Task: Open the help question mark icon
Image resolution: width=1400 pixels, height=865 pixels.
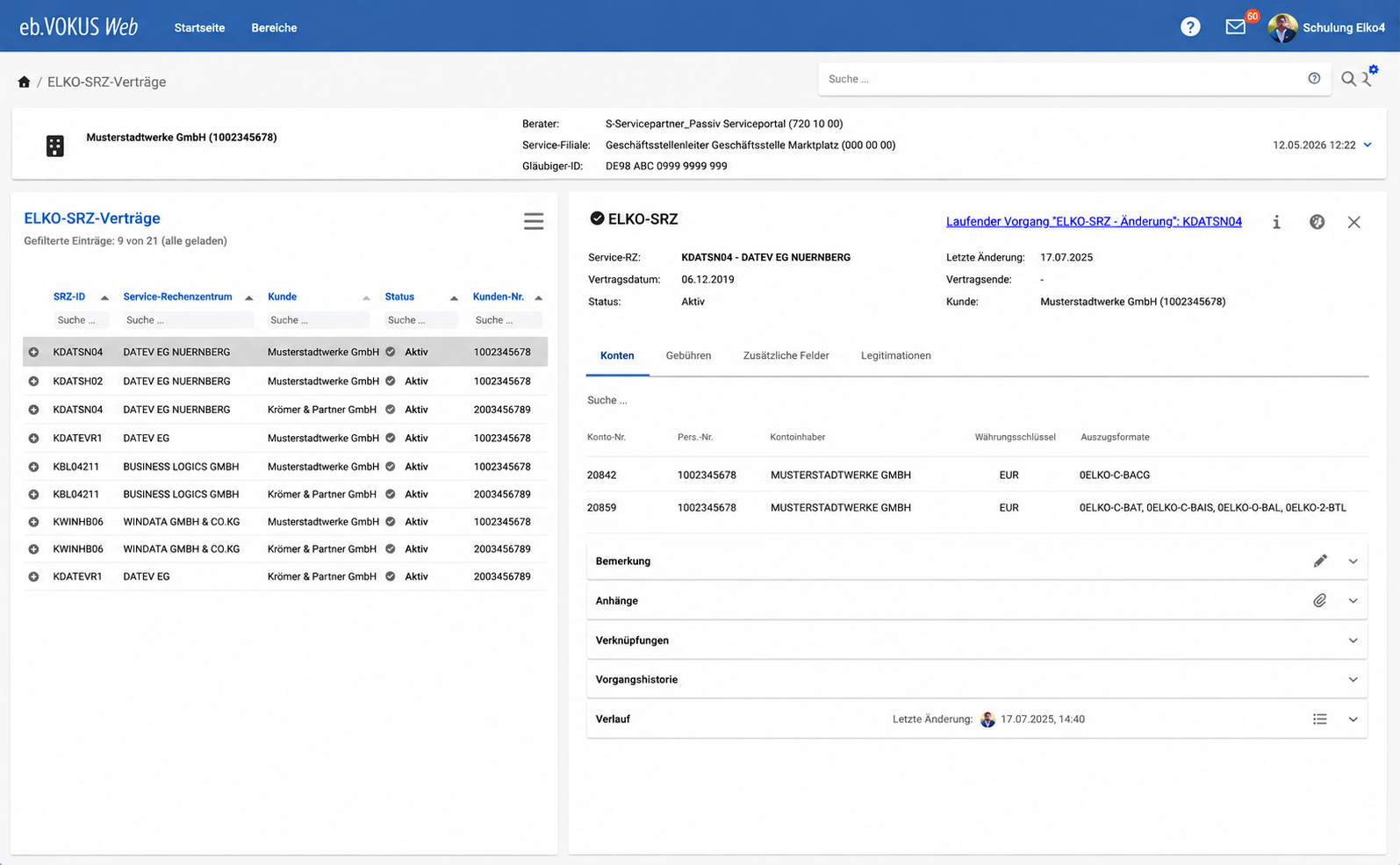Action: click(1190, 27)
